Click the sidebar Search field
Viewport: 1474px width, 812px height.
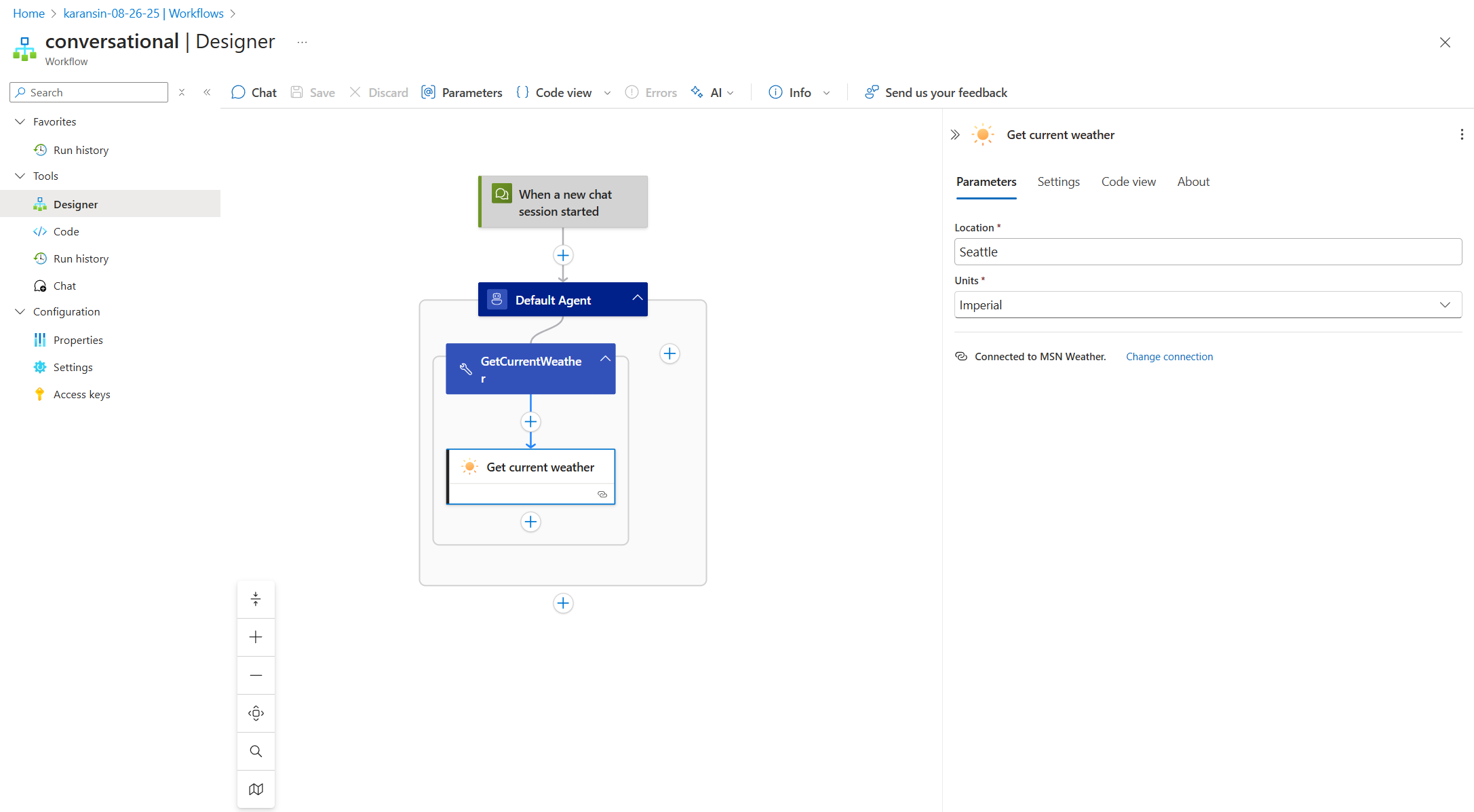click(x=89, y=92)
